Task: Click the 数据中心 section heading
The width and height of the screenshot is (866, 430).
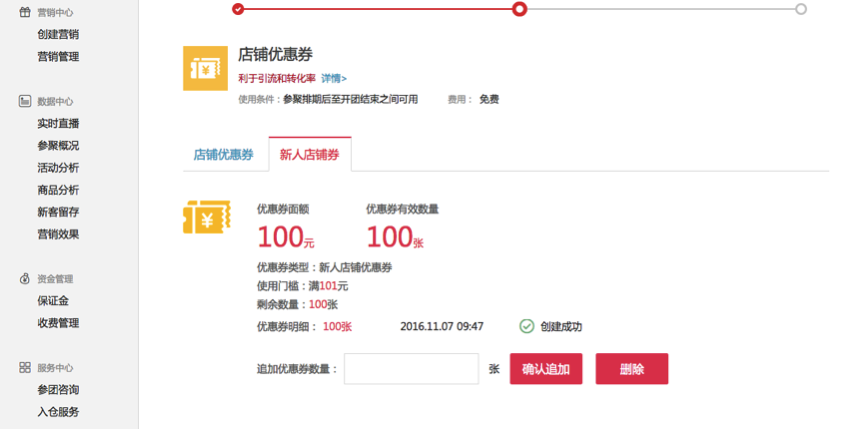Action: point(55,101)
